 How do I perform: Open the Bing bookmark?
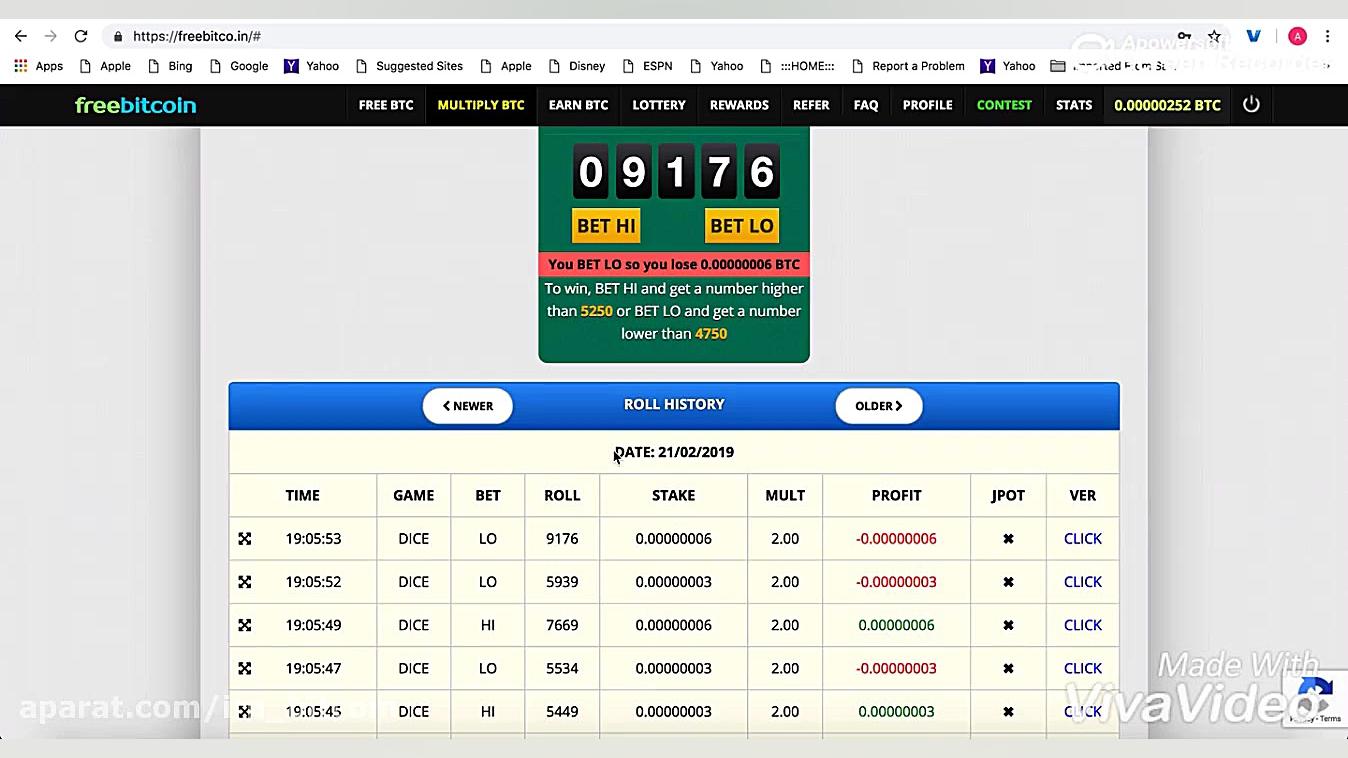point(169,66)
